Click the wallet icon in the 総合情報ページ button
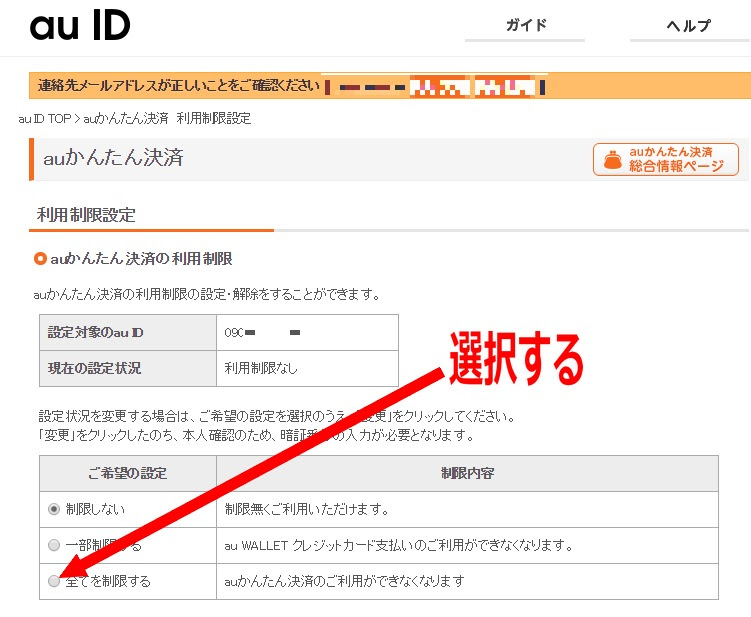The image size is (751, 617). tap(613, 160)
